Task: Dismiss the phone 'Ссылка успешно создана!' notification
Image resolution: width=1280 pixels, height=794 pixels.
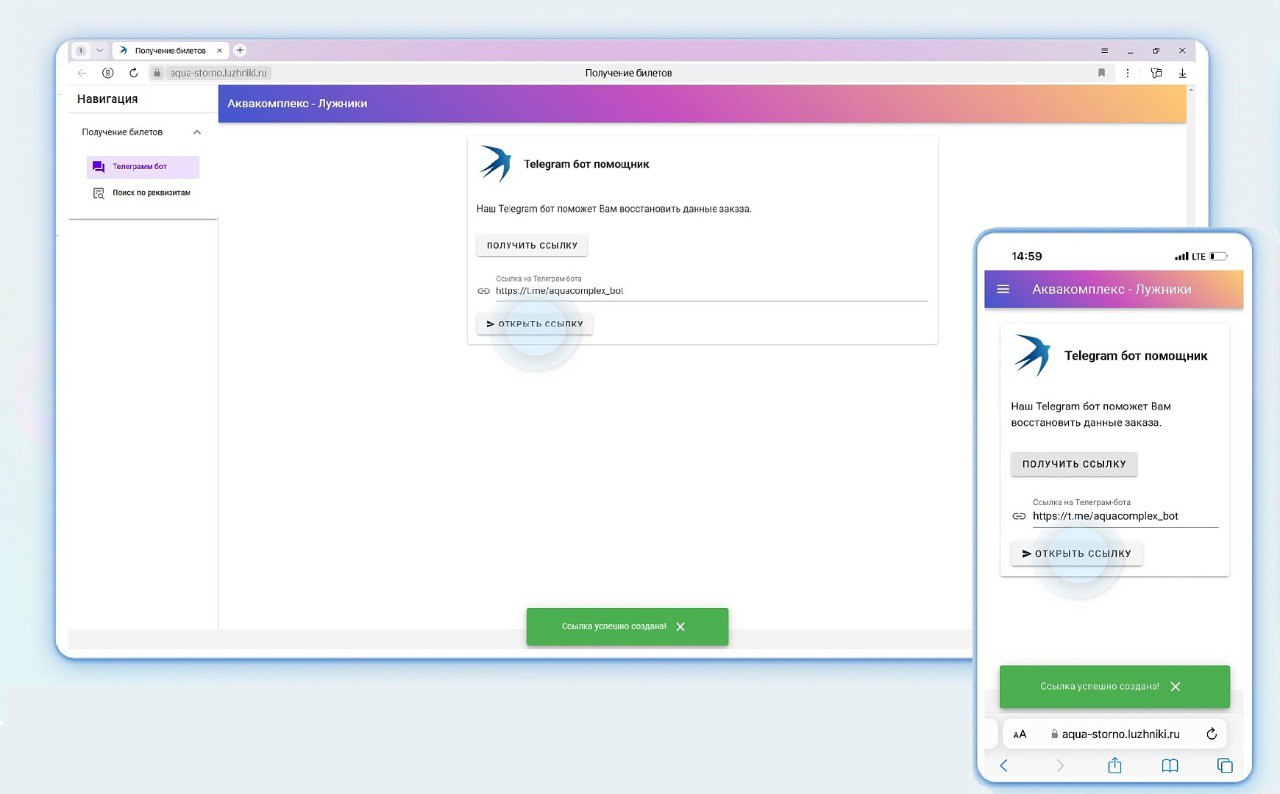Action: pyautogui.click(x=1175, y=687)
